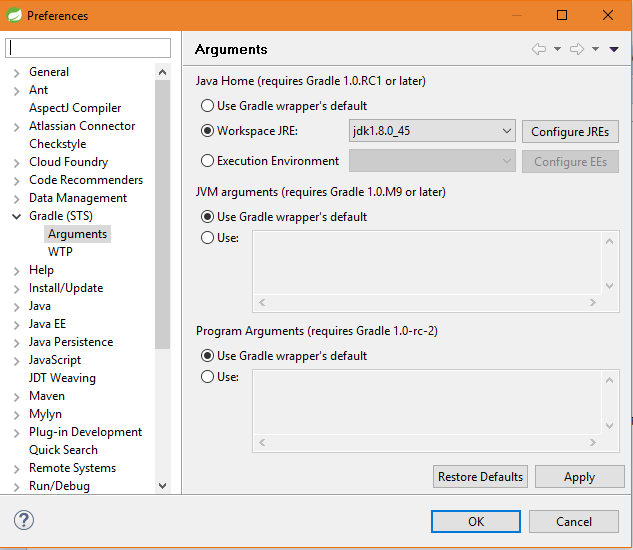The image size is (633, 550).
Task: Maximize the Preferences window
Action: [x=562, y=15]
